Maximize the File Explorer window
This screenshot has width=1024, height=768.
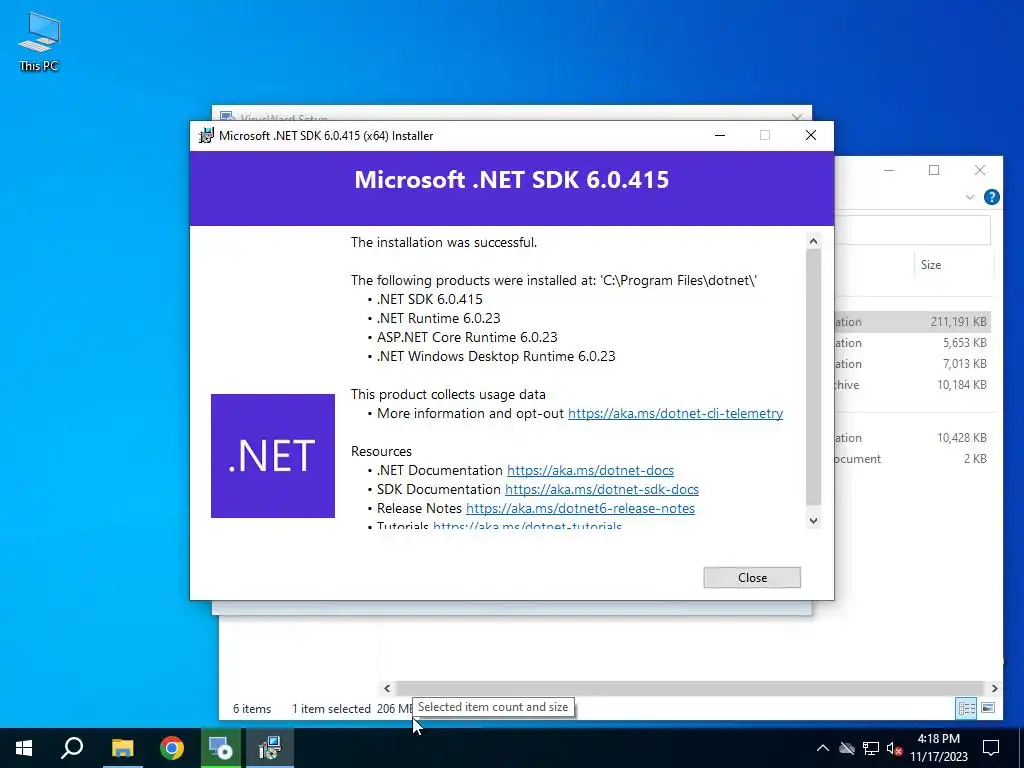click(x=934, y=170)
